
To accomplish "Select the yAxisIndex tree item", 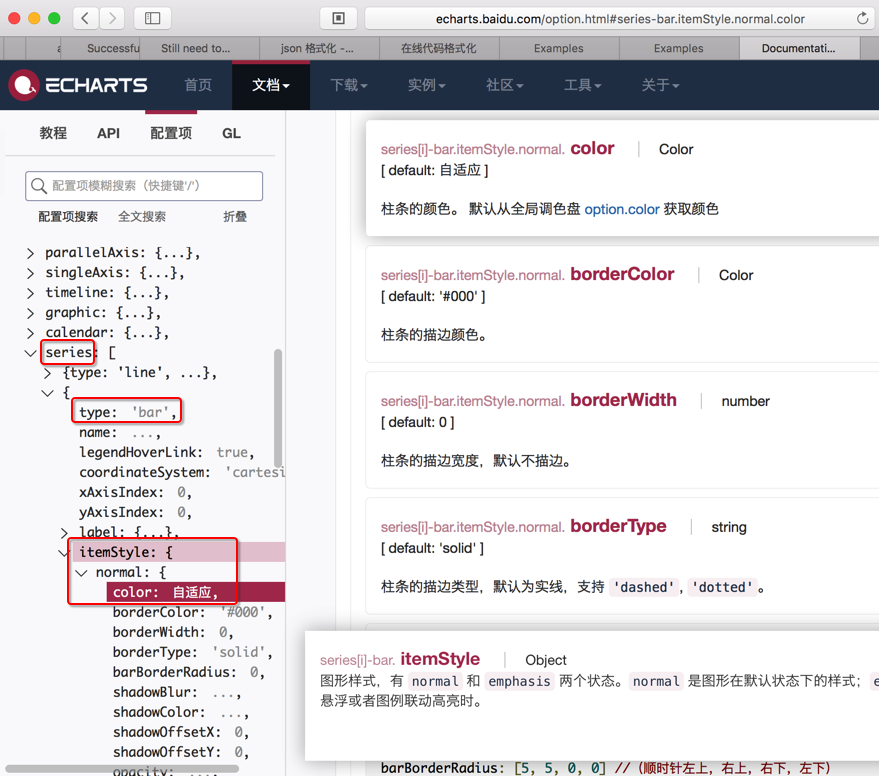I will pos(135,512).
